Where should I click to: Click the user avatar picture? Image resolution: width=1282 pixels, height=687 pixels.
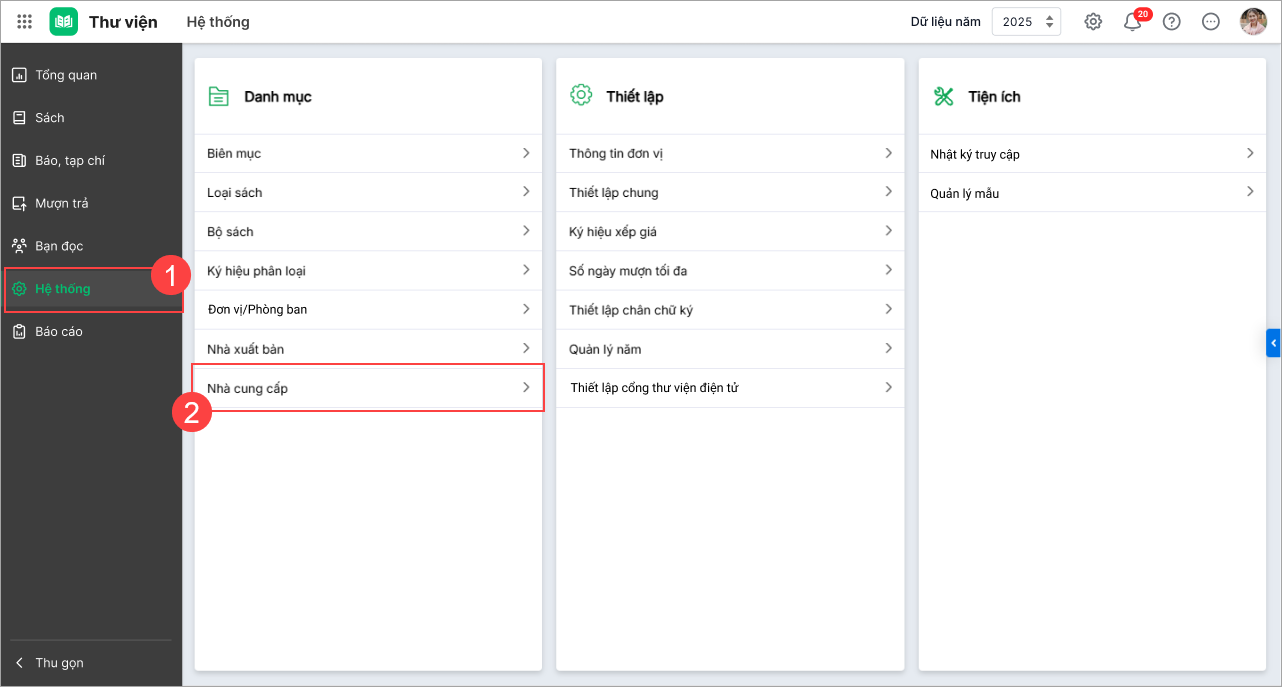pos(1253,21)
